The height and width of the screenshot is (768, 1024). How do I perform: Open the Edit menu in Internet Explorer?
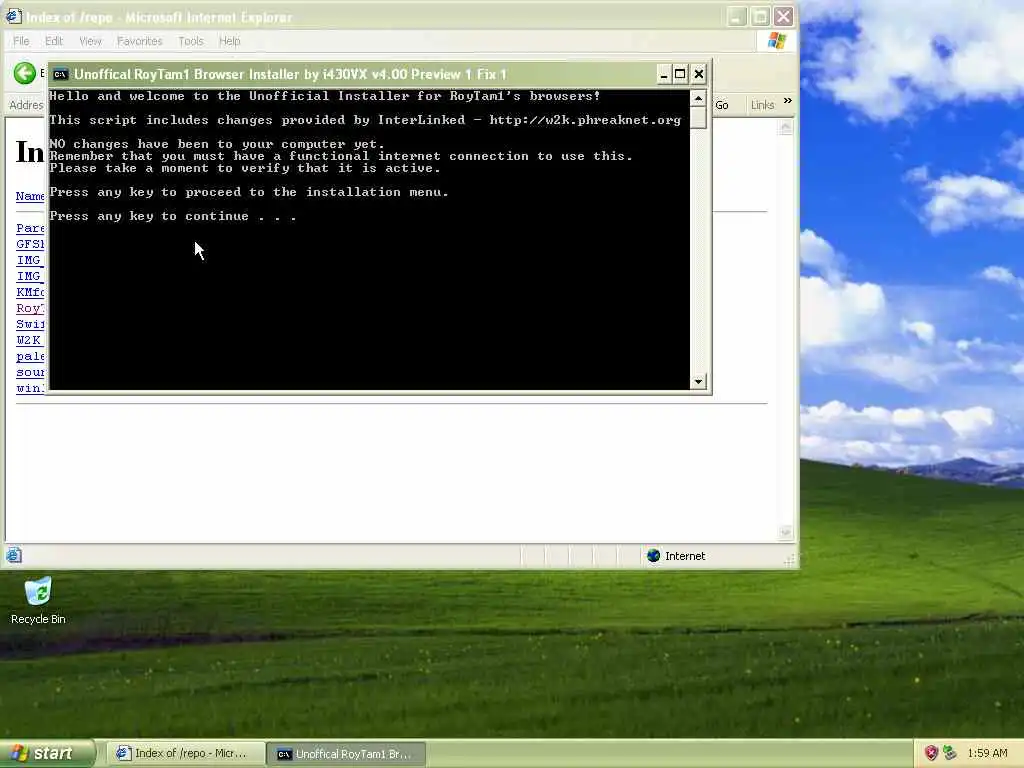tap(54, 41)
